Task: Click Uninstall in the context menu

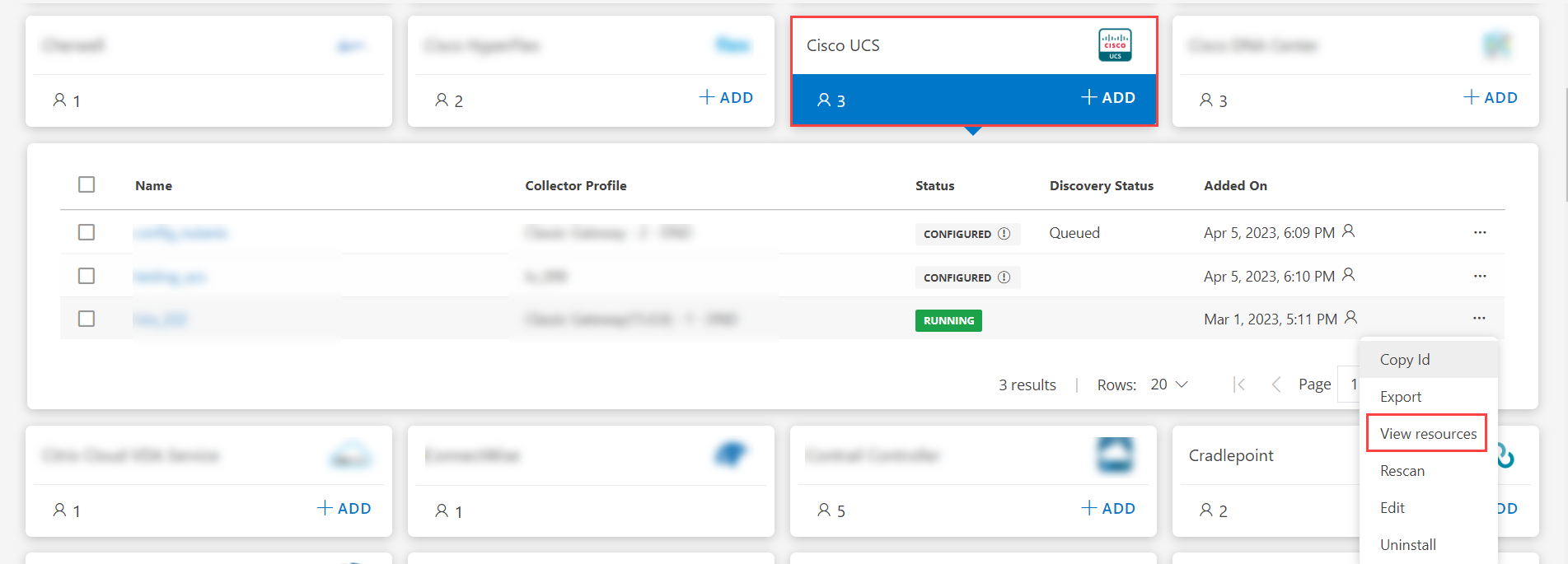Action: coord(1408,545)
